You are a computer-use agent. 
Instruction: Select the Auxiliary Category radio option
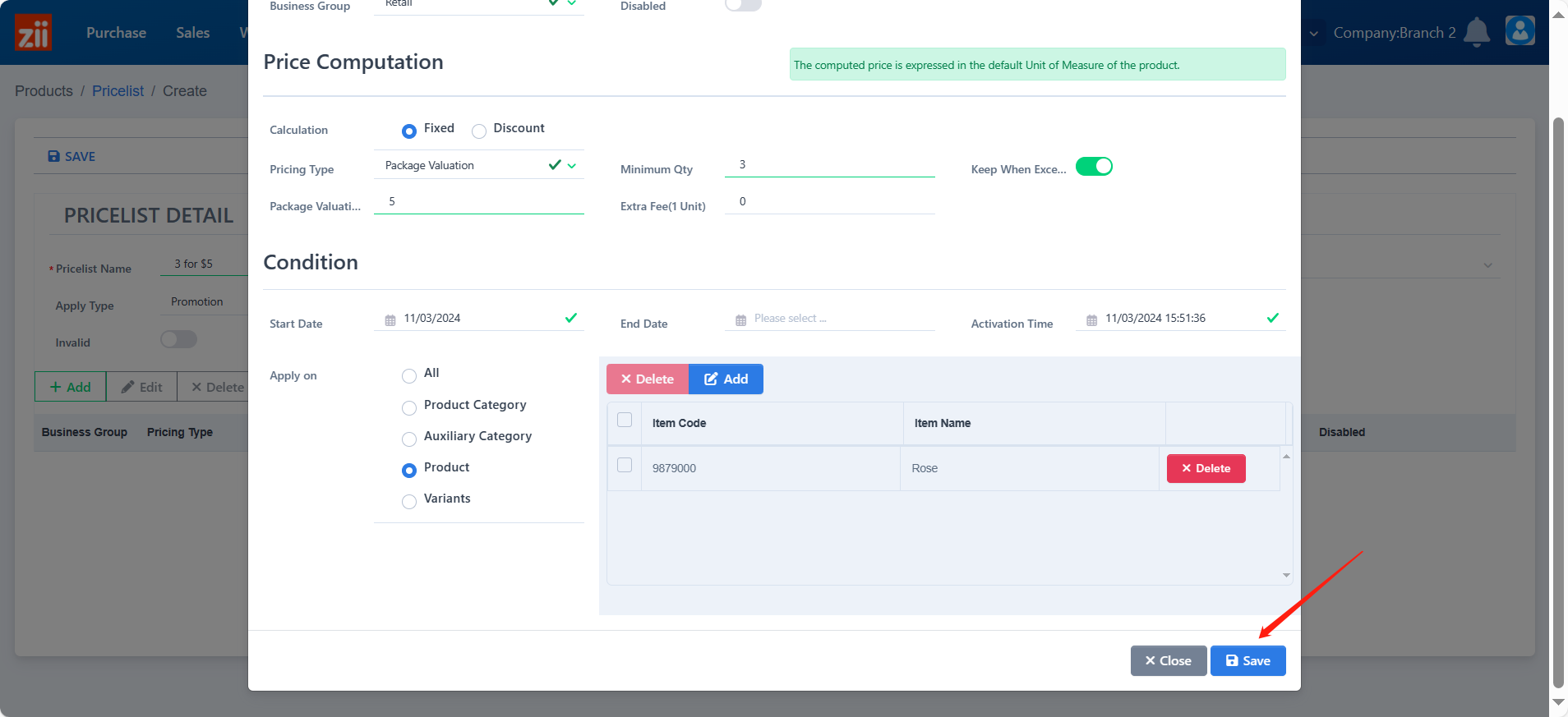click(x=408, y=439)
